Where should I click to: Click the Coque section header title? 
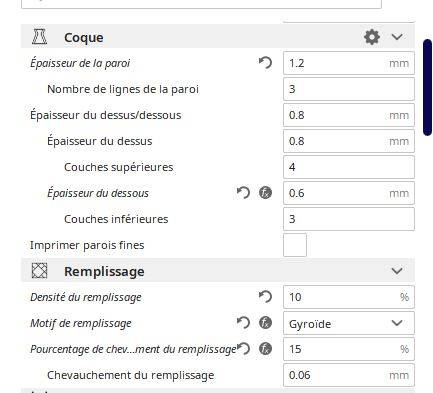pos(84,37)
